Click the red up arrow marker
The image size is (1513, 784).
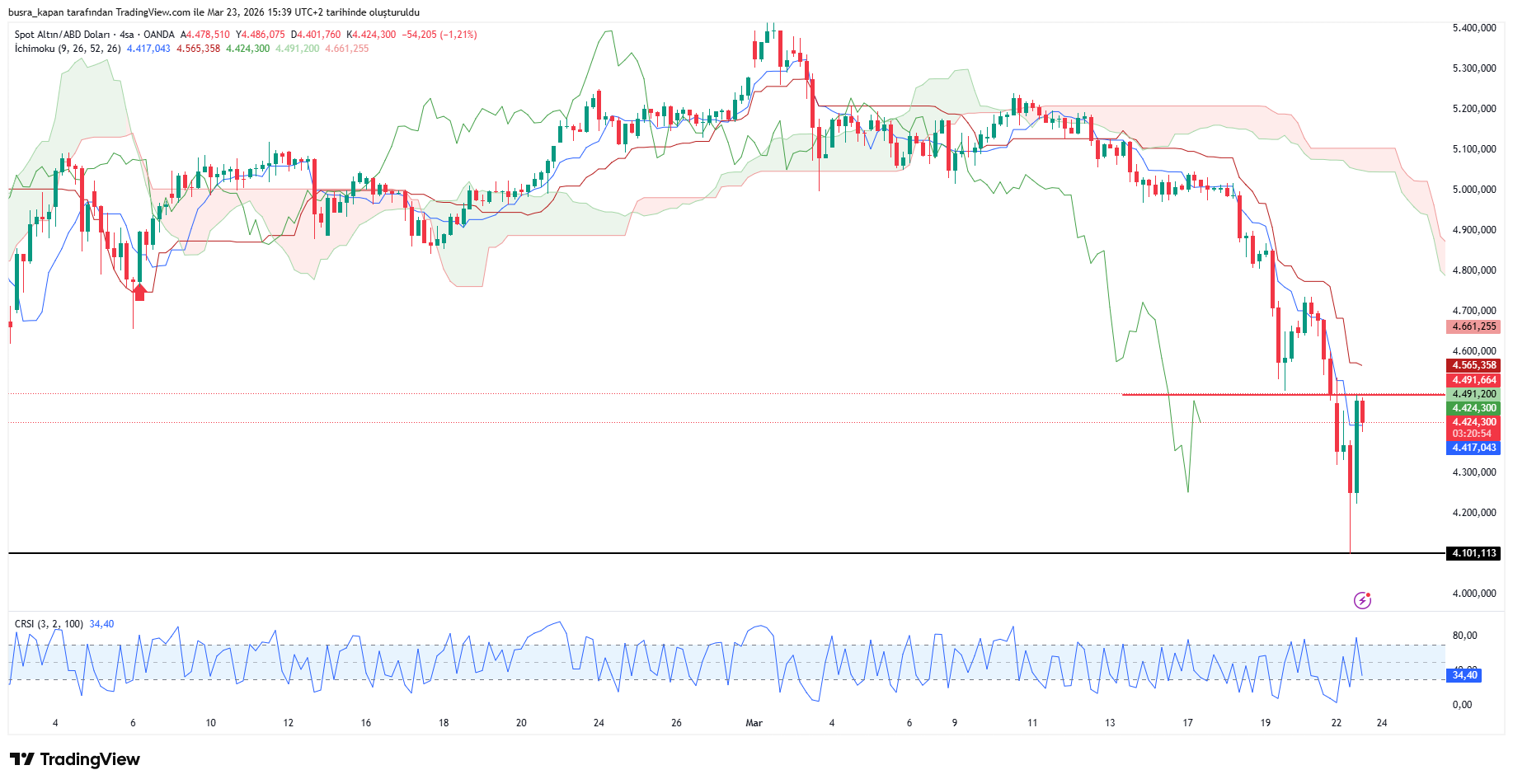139,292
